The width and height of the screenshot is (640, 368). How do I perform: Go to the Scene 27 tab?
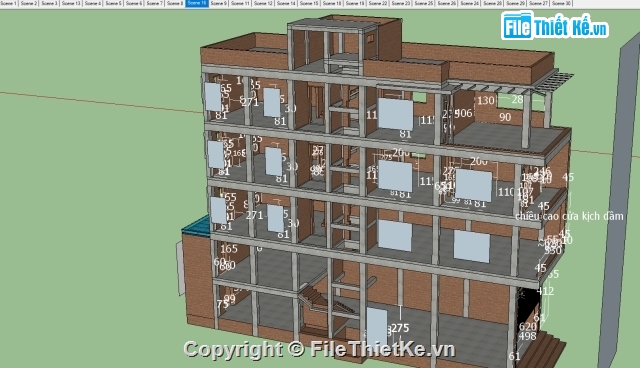click(x=538, y=3)
